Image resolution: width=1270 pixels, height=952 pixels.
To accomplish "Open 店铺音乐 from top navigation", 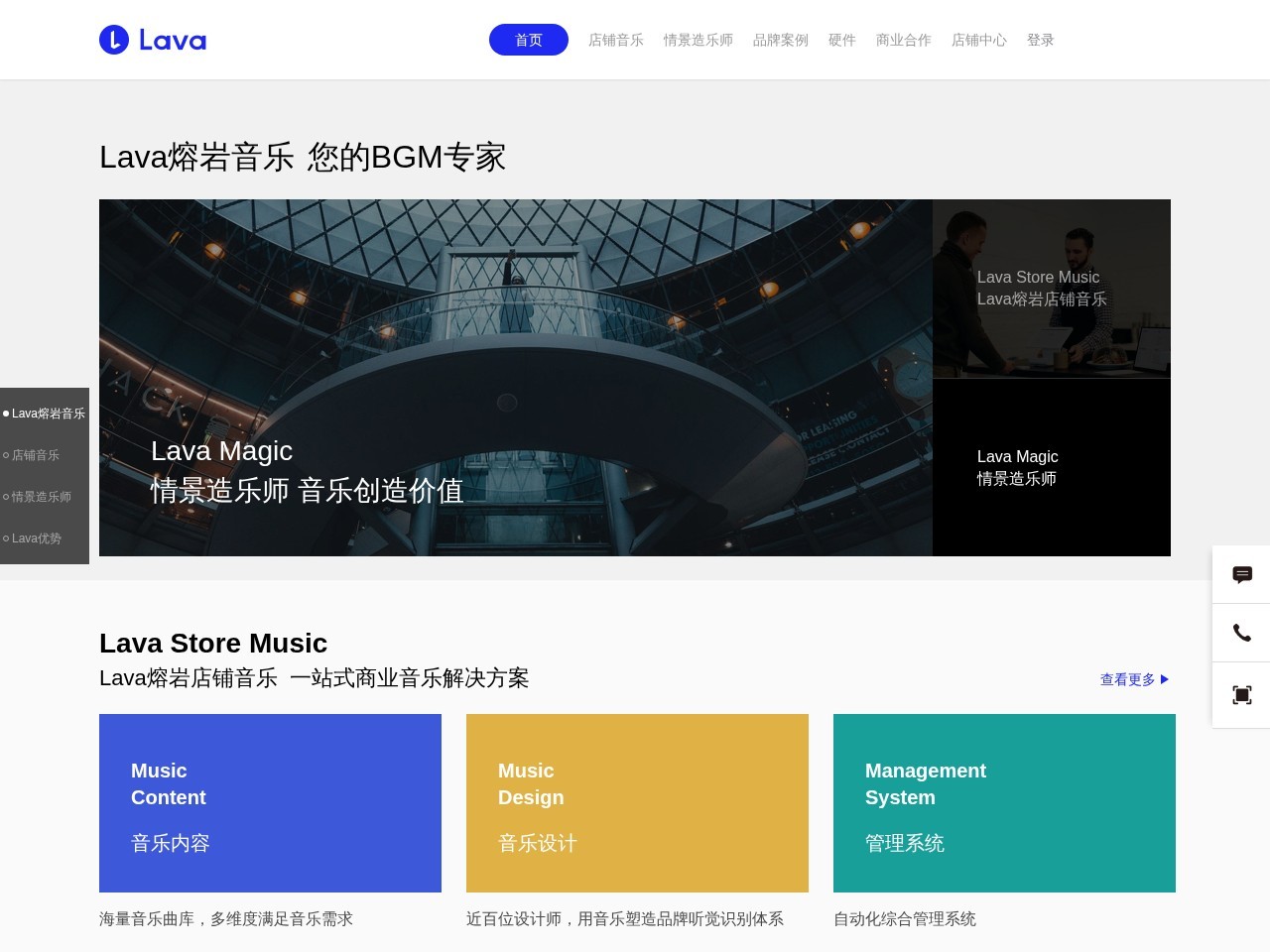I will tap(615, 40).
